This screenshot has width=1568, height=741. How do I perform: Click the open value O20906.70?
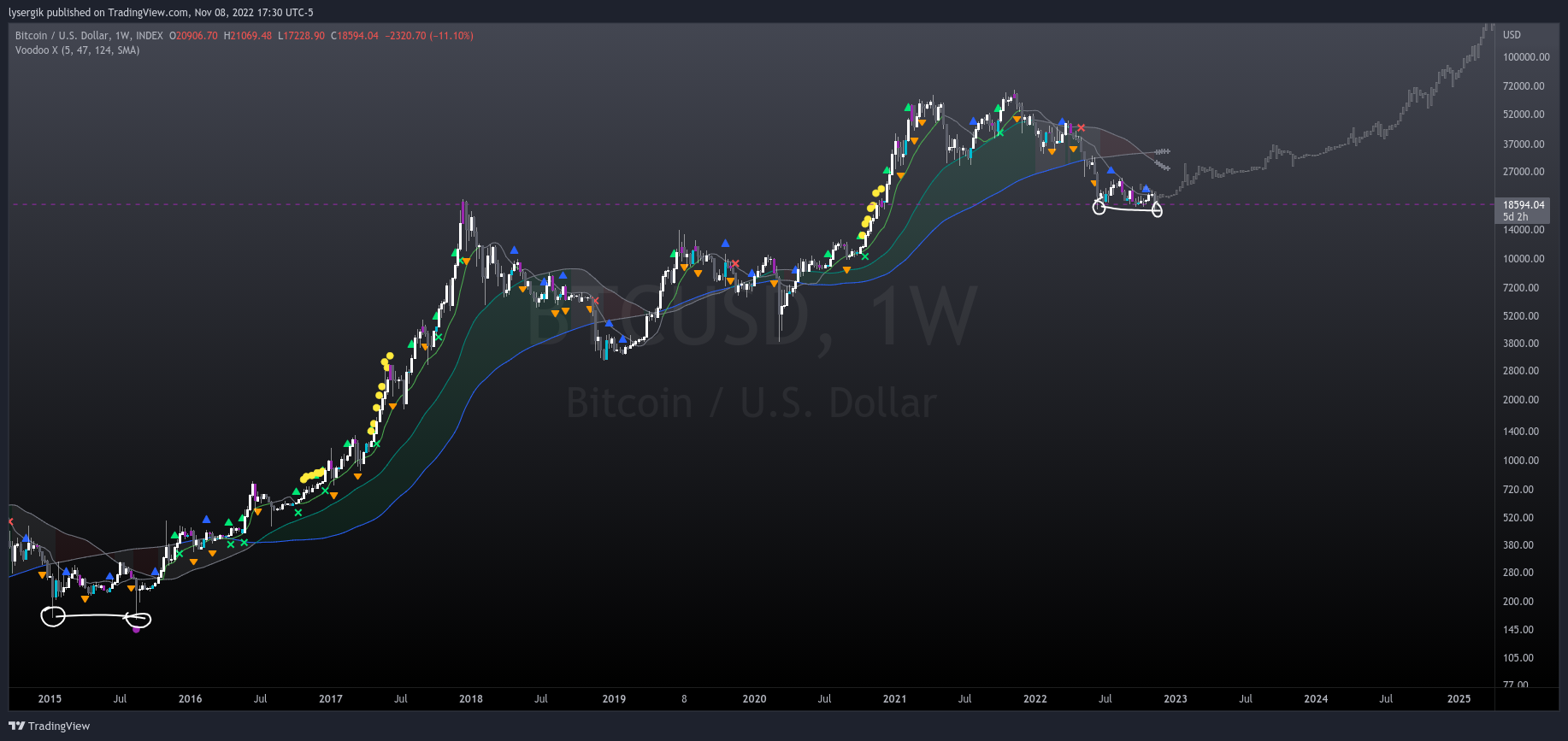[193, 36]
